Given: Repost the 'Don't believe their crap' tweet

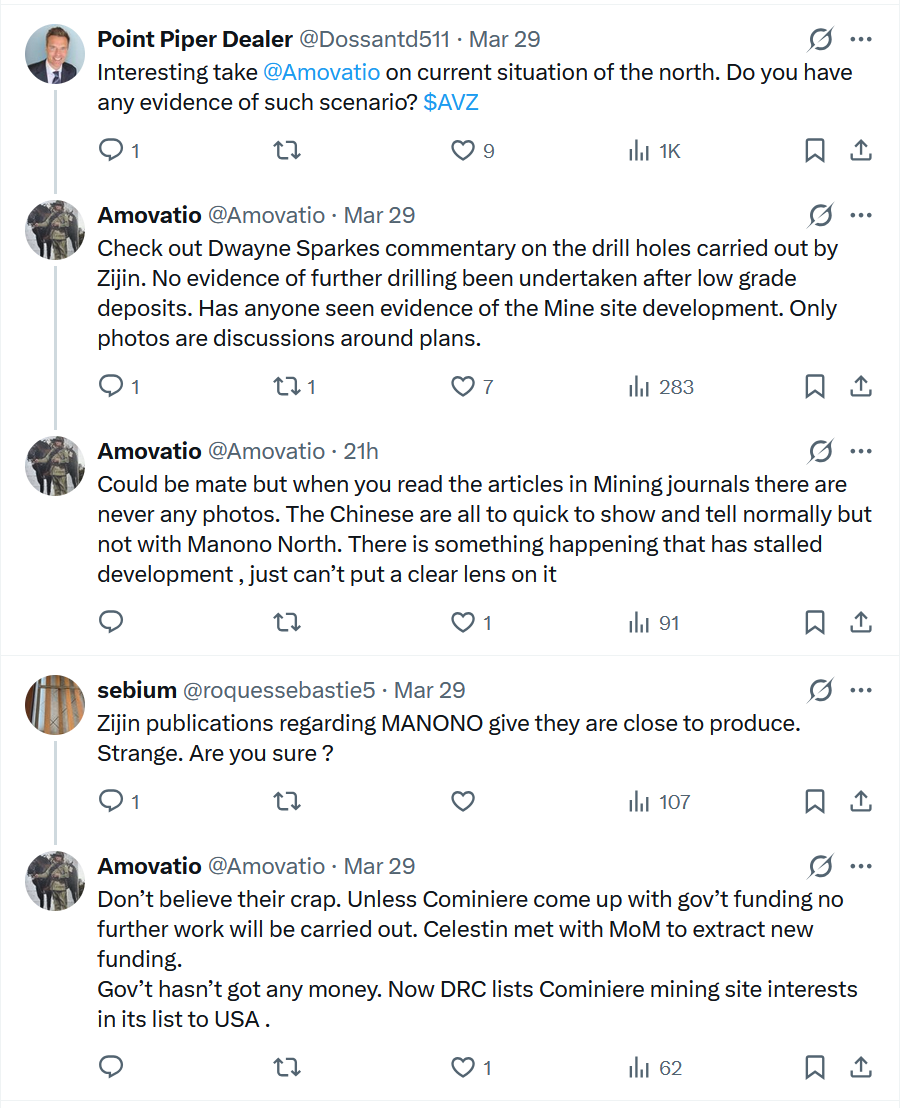Looking at the screenshot, I should (x=287, y=1068).
